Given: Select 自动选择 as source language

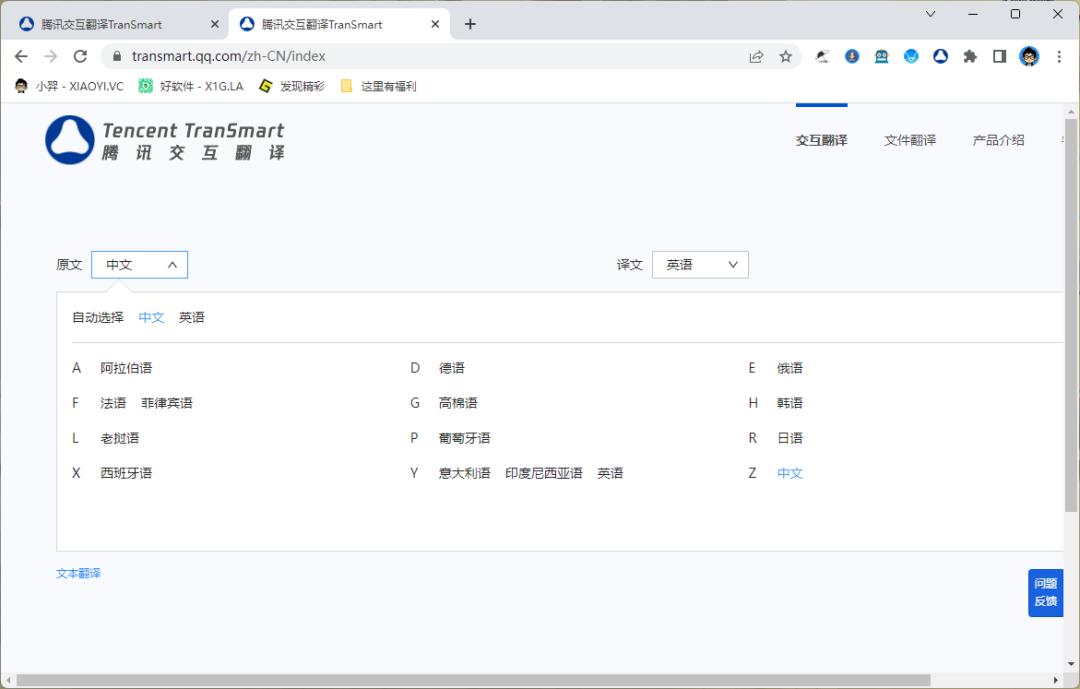Looking at the screenshot, I should [x=96, y=317].
